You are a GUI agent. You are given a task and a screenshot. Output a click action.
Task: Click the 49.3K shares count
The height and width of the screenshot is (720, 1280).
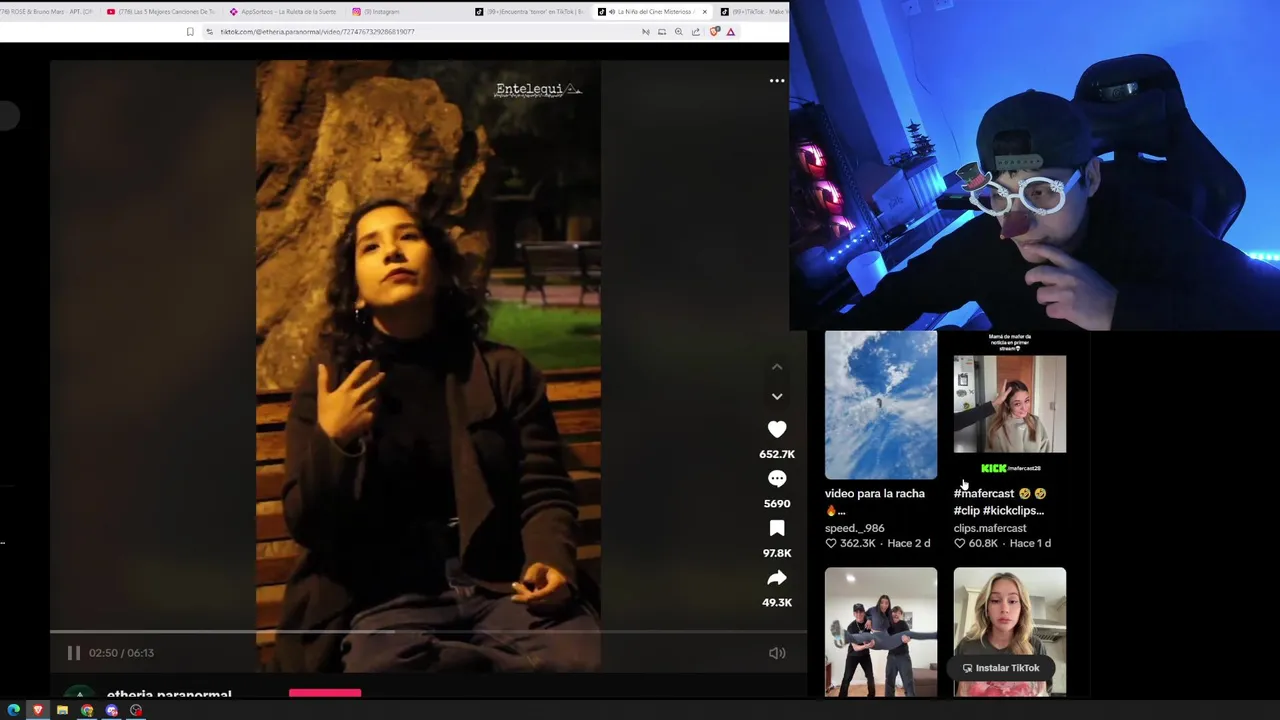pos(777,603)
